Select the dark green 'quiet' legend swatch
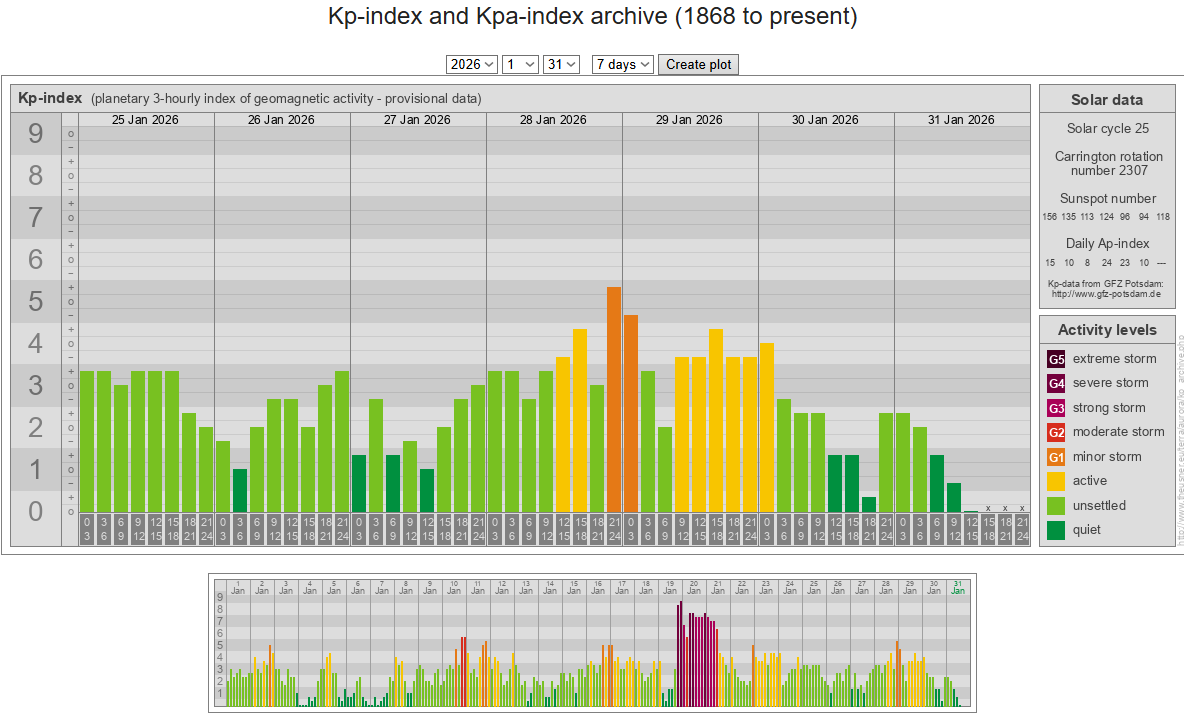Image resolution: width=1184 pixels, height=713 pixels. [1056, 530]
